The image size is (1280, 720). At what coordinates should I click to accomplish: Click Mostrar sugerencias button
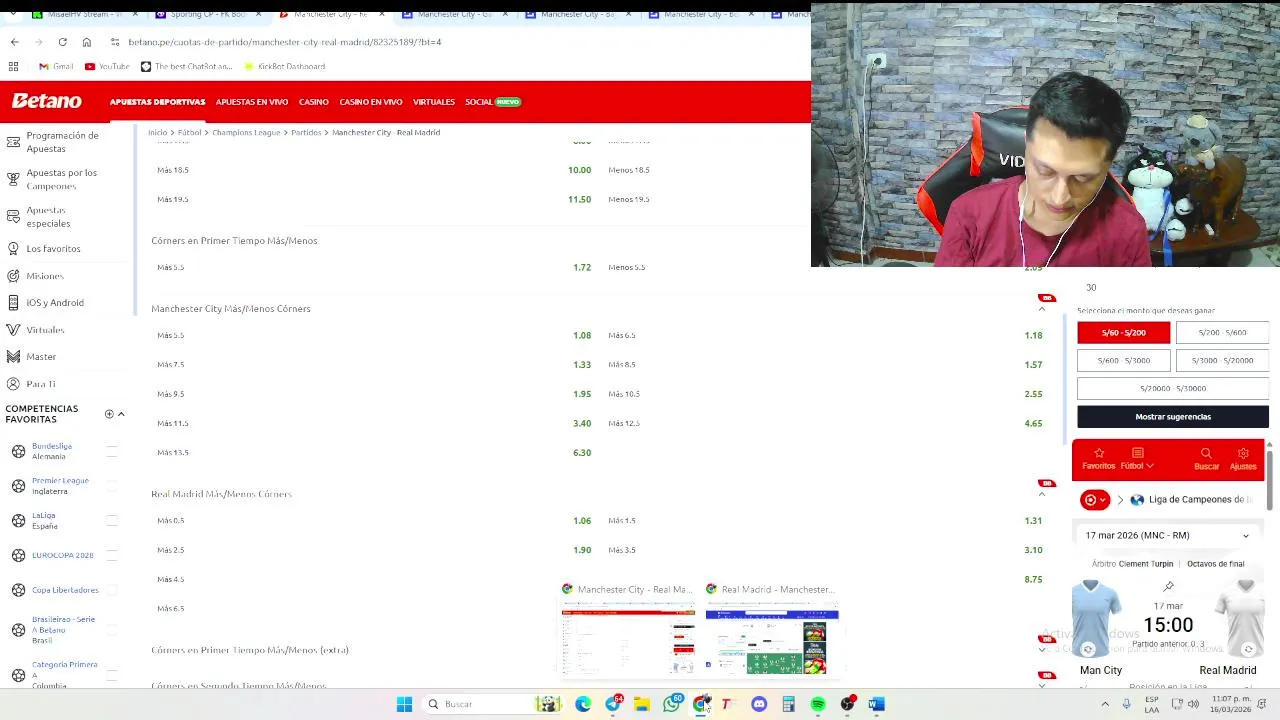pos(1173,416)
